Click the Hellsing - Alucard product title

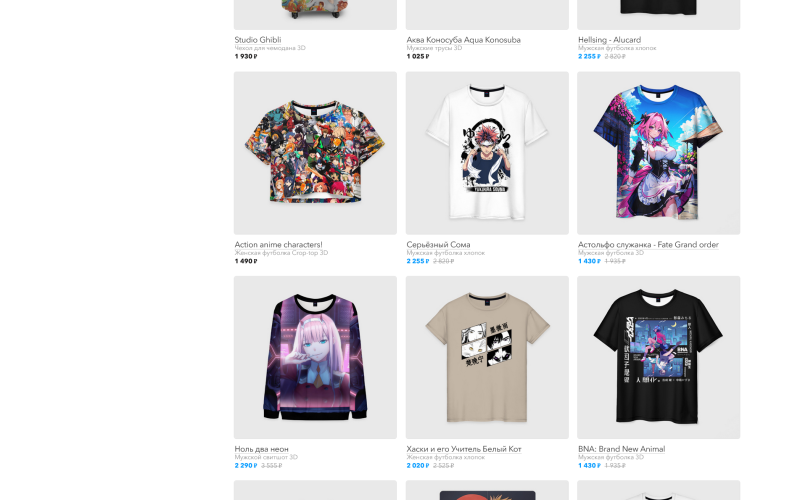[609, 40]
